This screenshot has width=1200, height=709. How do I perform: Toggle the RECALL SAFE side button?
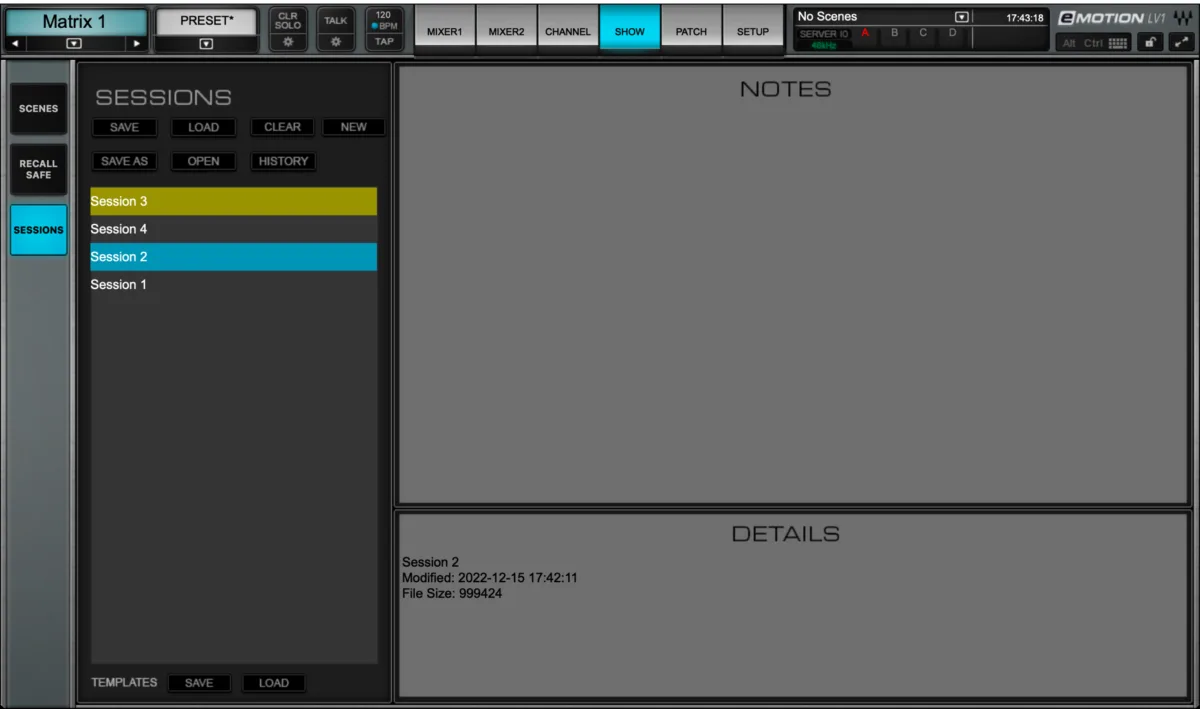click(39, 169)
